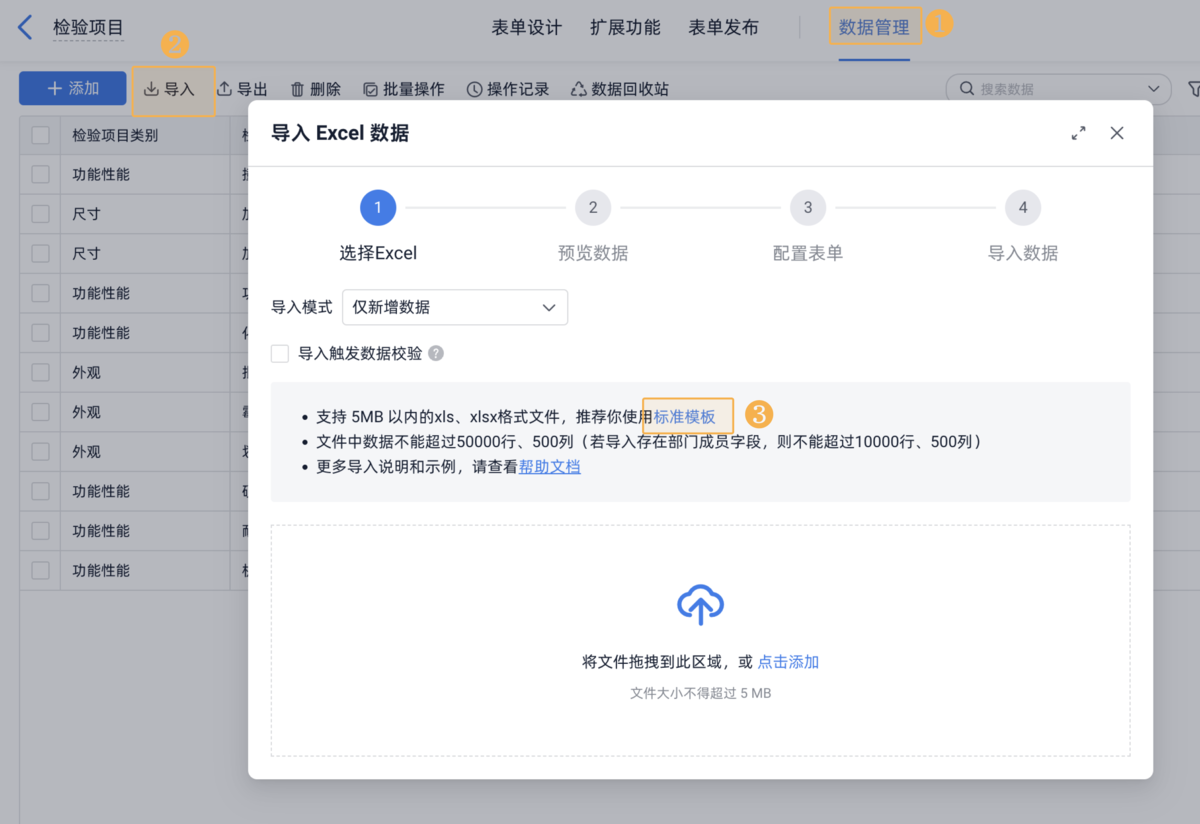Click the blue 添加 button
Viewport: 1200px width, 824px height.
tap(73, 88)
